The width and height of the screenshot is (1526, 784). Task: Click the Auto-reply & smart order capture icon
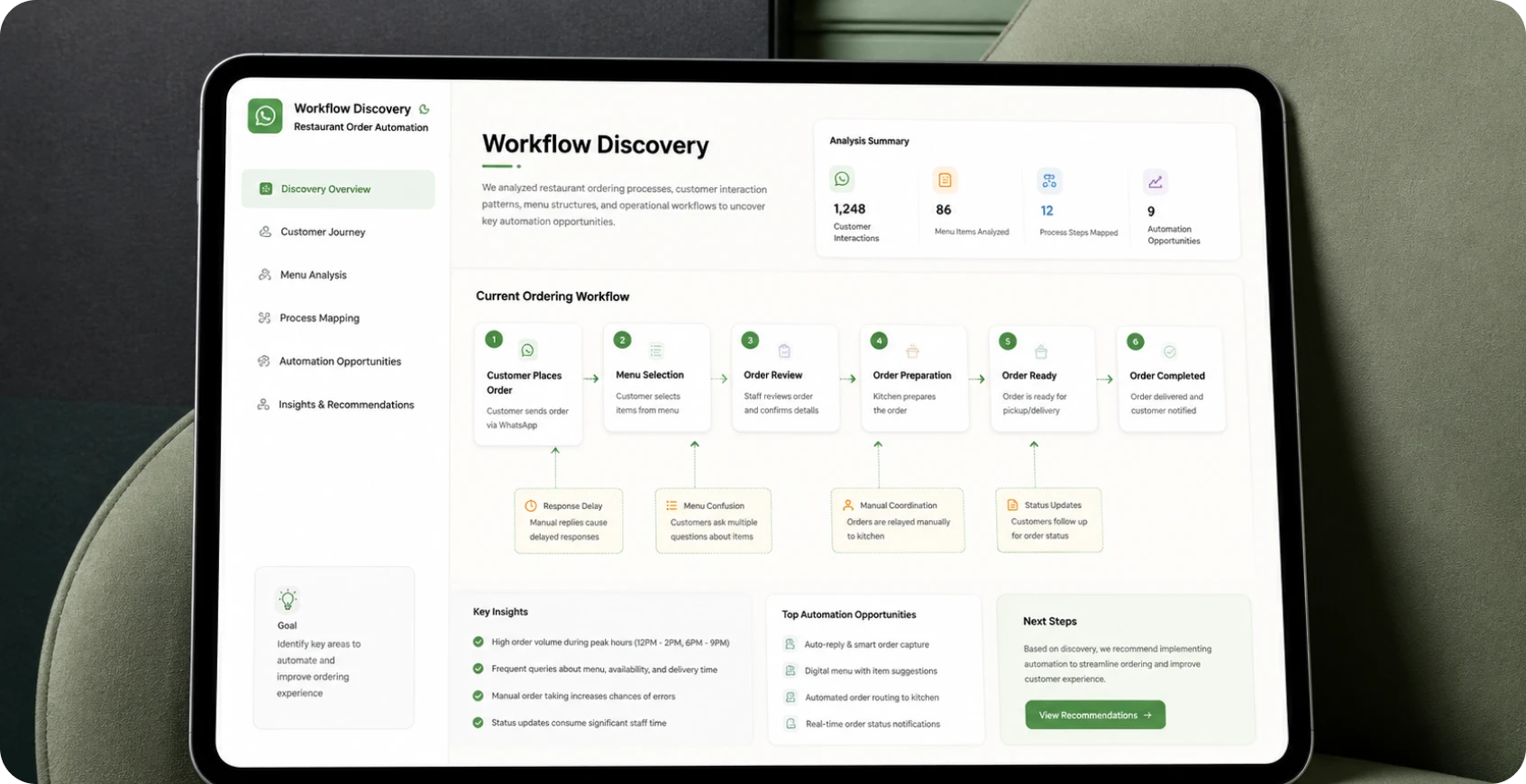[790, 644]
